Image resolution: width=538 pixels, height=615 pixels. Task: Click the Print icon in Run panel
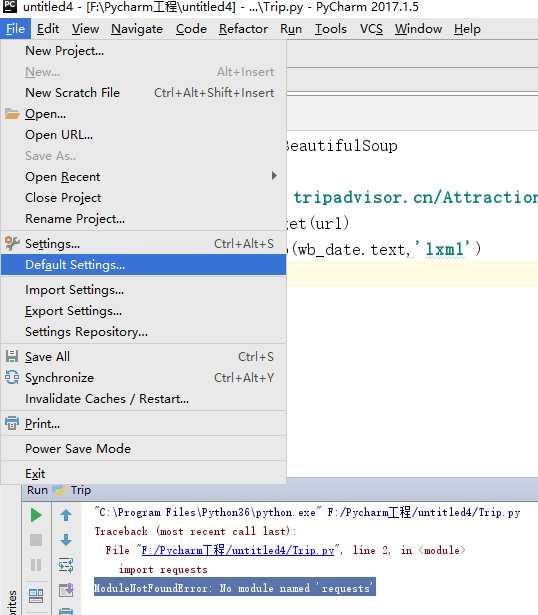coord(66,611)
